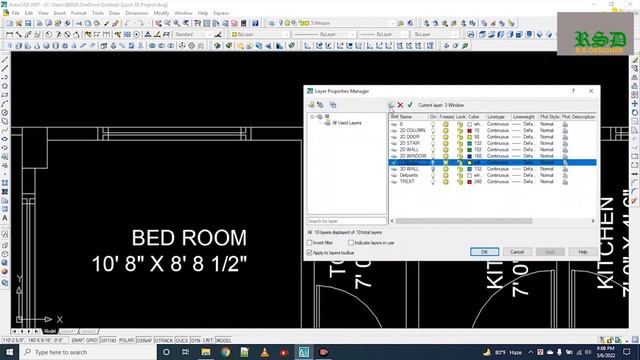This screenshot has height=360, width=640.
Task: Open the Layer States Manager icon
Action: point(333,105)
